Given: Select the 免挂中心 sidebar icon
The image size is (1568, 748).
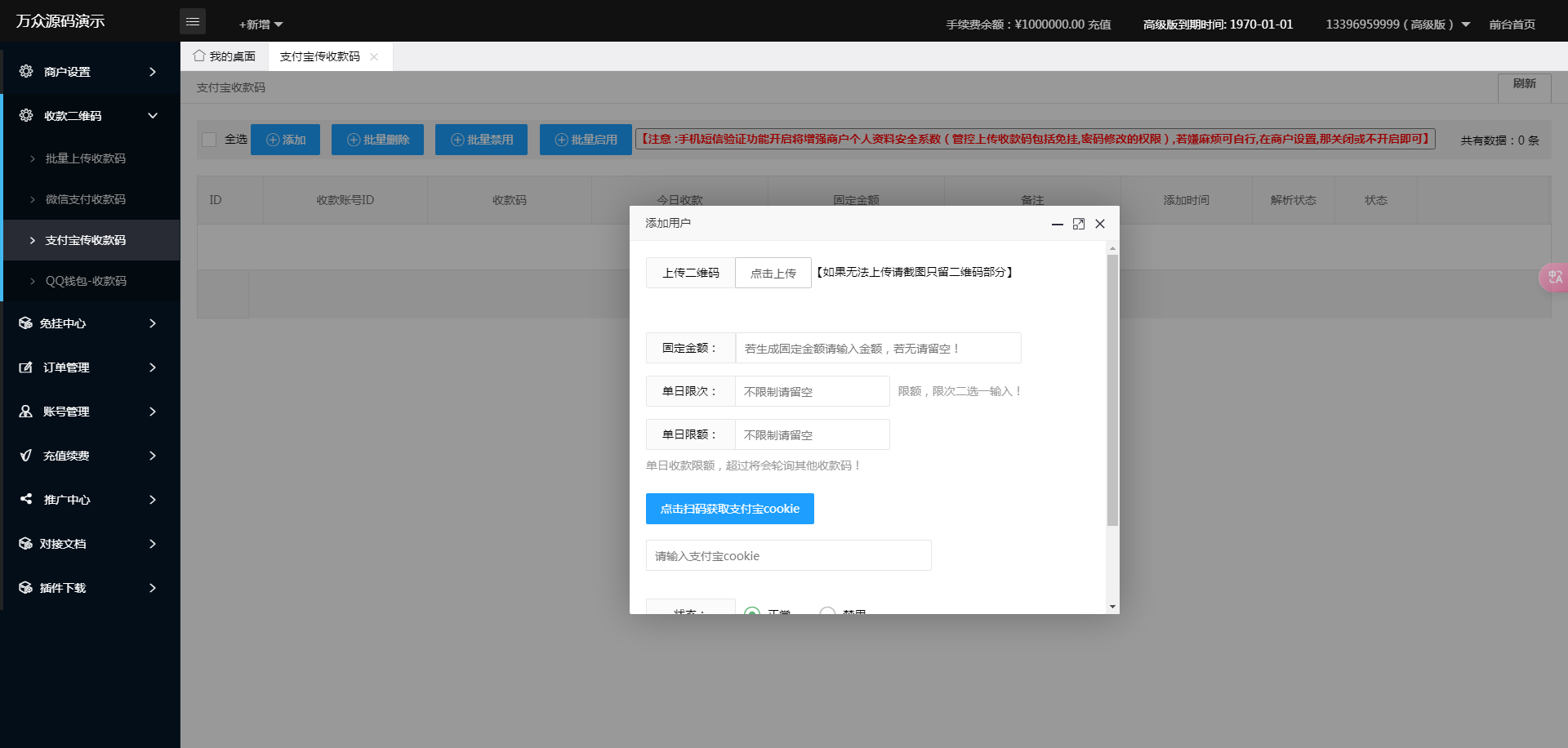Looking at the screenshot, I should [25, 323].
